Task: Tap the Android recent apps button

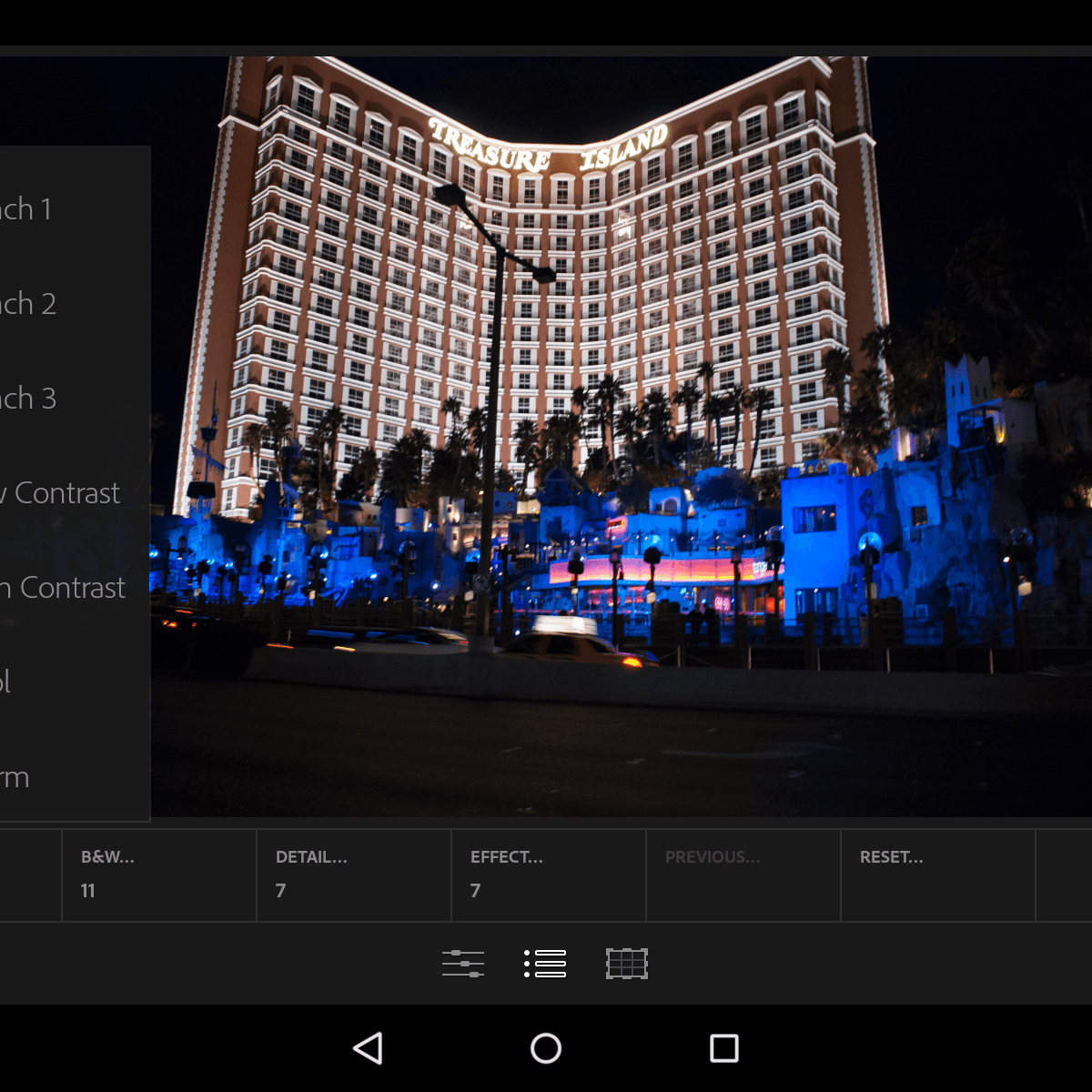Action: 724,1048
